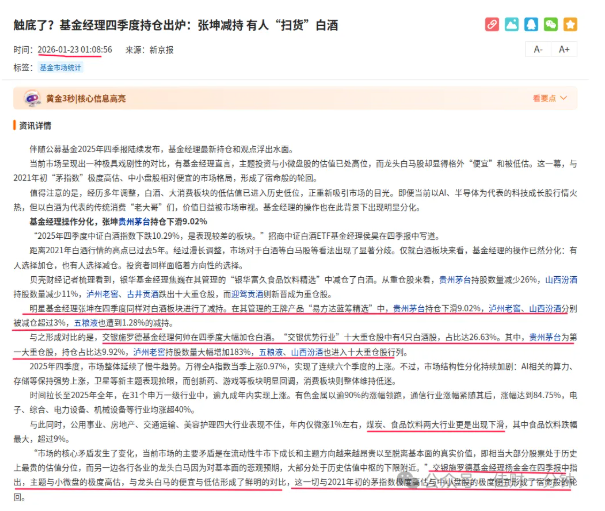
Task: Click the robot icon in the 黄金3秒 banner
Action: [x=32, y=98]
